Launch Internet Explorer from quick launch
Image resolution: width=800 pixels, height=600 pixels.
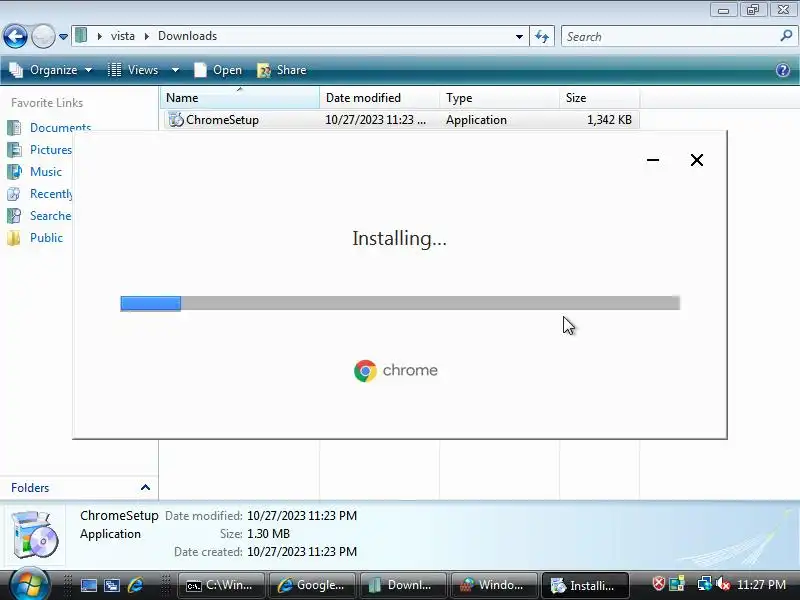pyautogui.click(x=136, y=585)
